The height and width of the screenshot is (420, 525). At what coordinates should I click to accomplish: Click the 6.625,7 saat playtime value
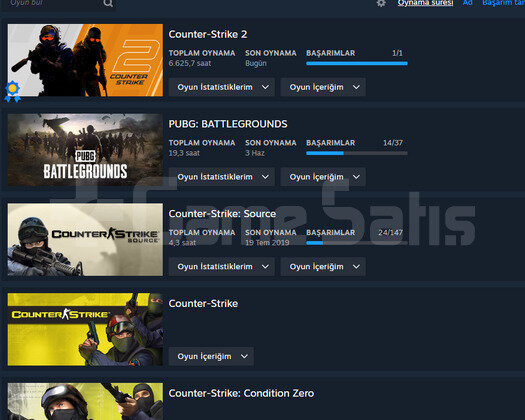tap(190, 63)
